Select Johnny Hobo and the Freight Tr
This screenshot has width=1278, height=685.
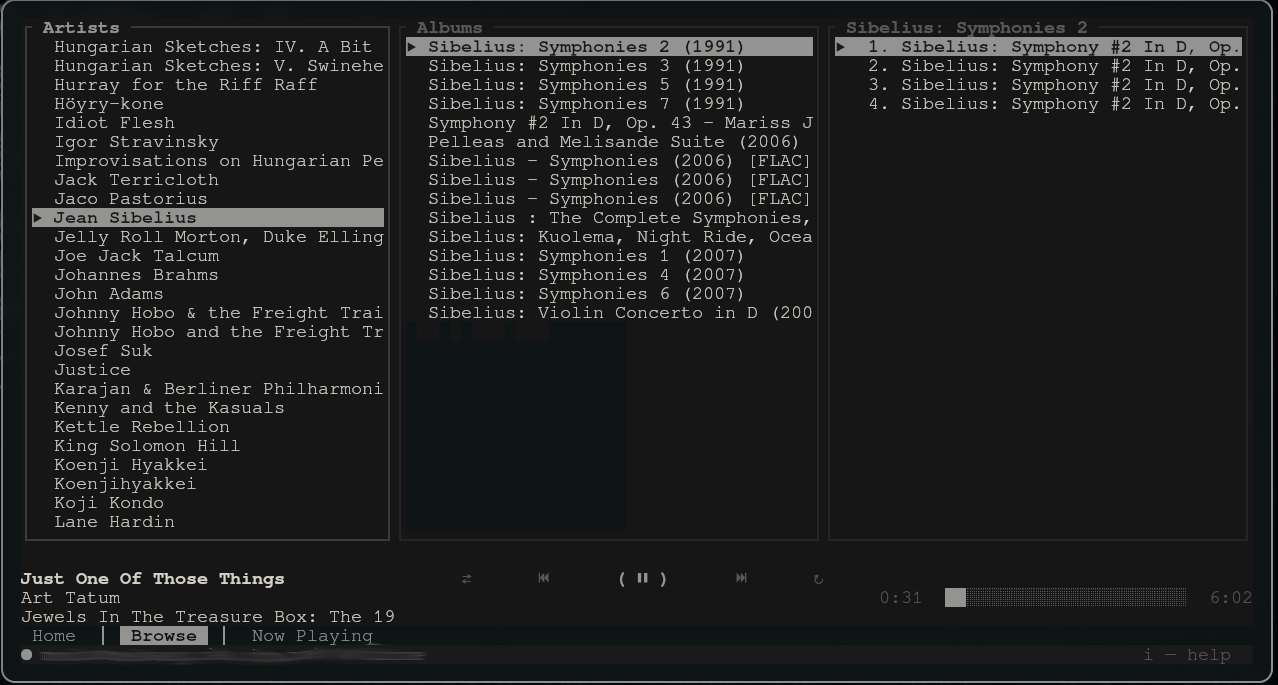pyautogui.click(x=219, y=332)
